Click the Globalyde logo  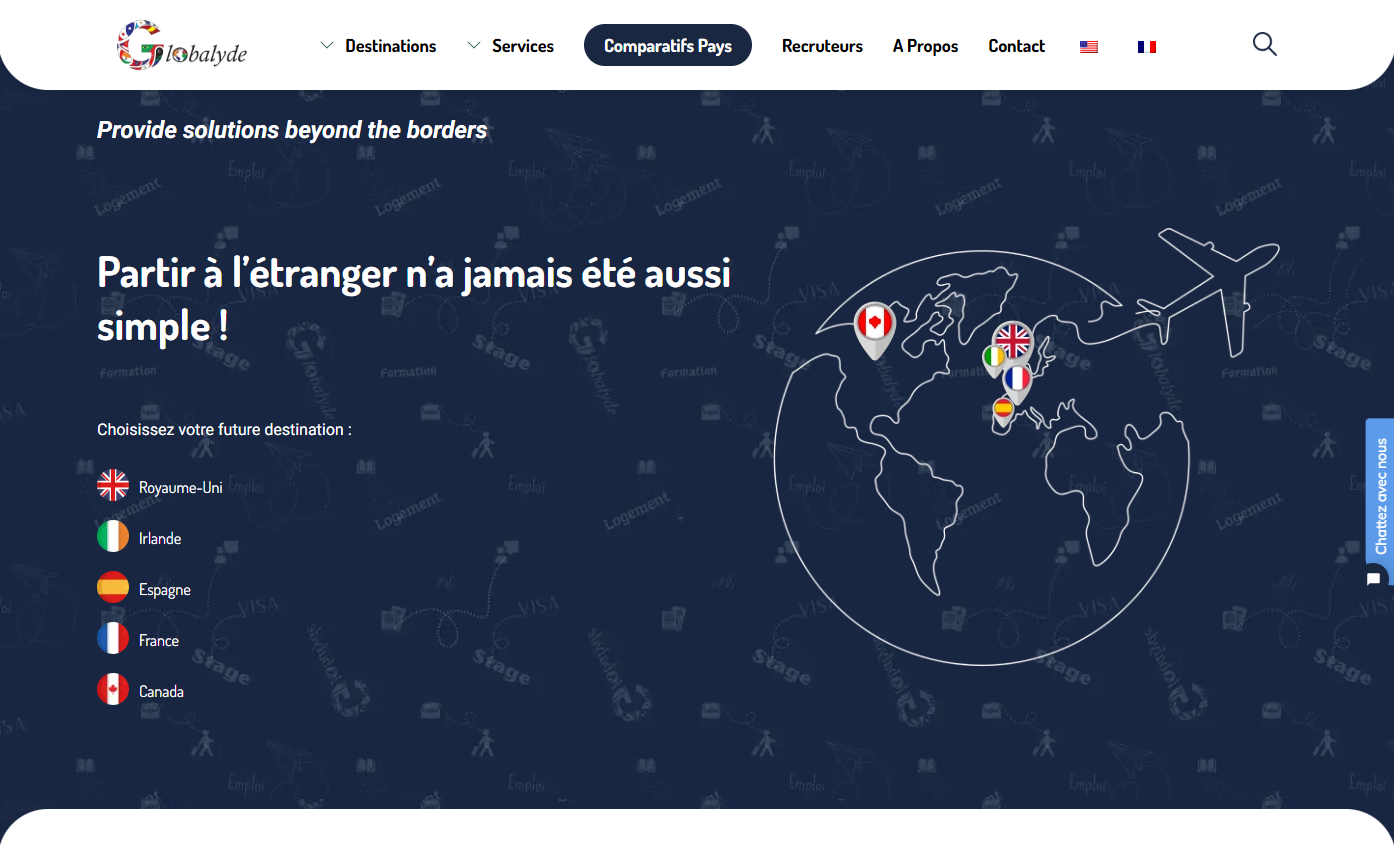pos(182,46)
